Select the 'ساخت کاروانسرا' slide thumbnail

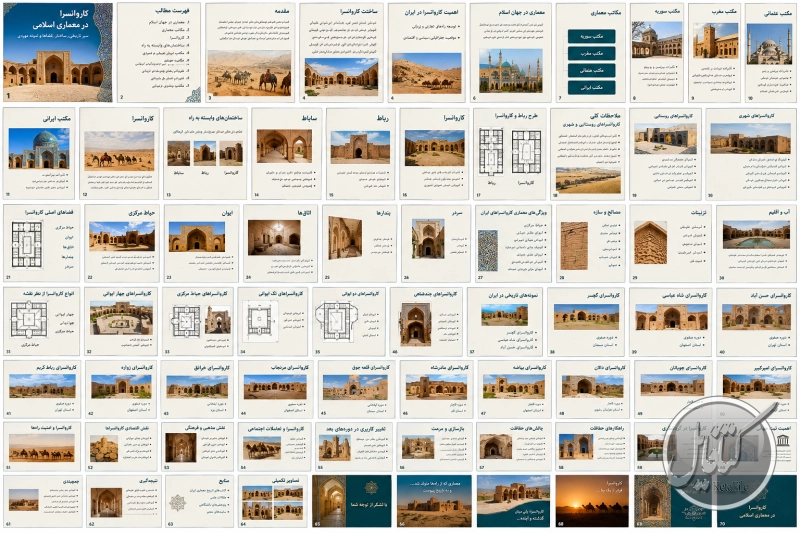tap(341, 53)
